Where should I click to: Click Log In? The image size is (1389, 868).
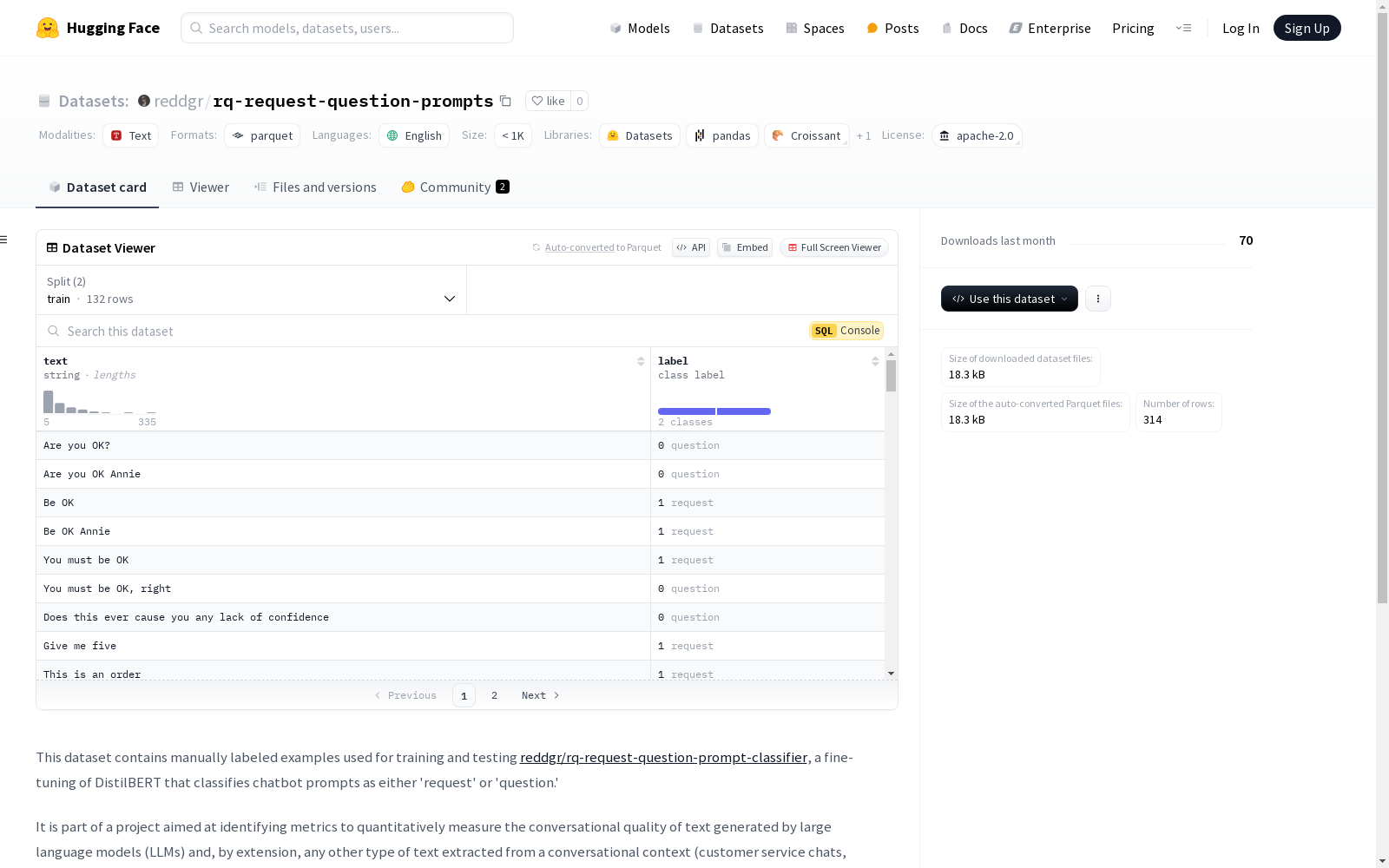click(x=1241, y=28)
